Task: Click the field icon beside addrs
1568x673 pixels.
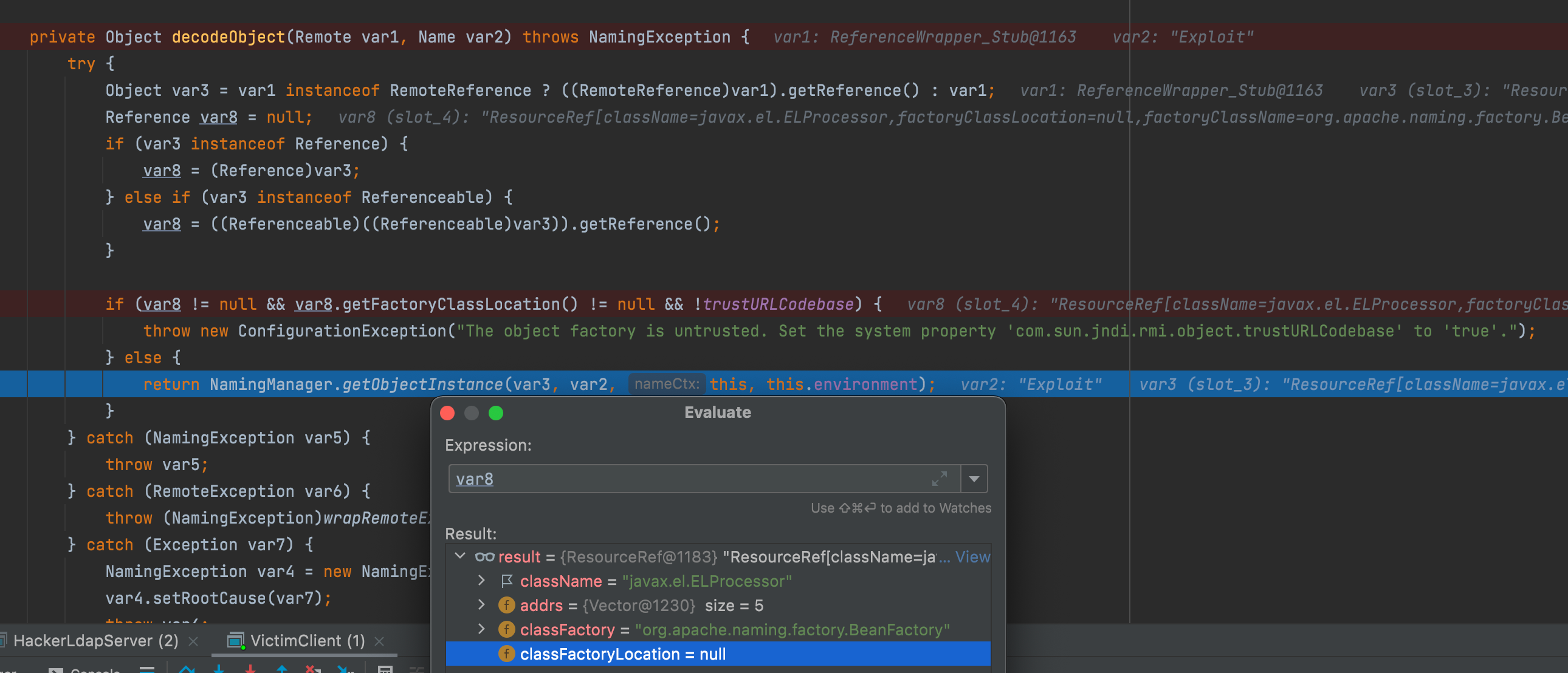Action: pyautogui.click(x=506, y=606)
